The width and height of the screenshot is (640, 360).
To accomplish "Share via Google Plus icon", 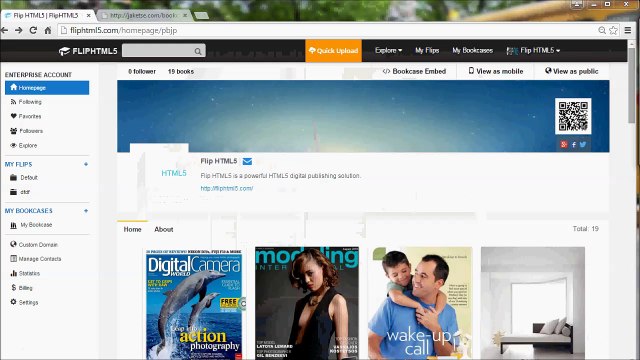I will point(564,144).
